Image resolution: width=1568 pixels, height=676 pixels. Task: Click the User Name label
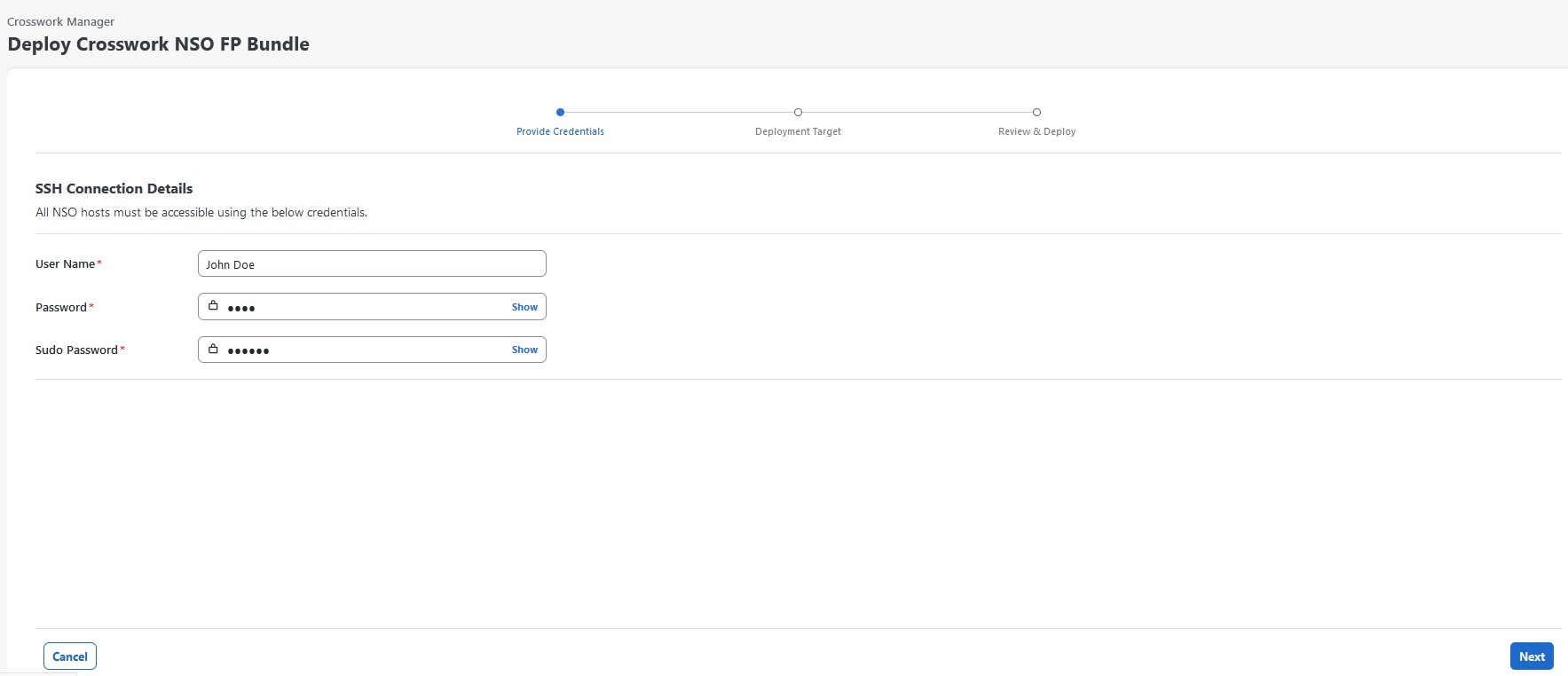pos(66,263)
